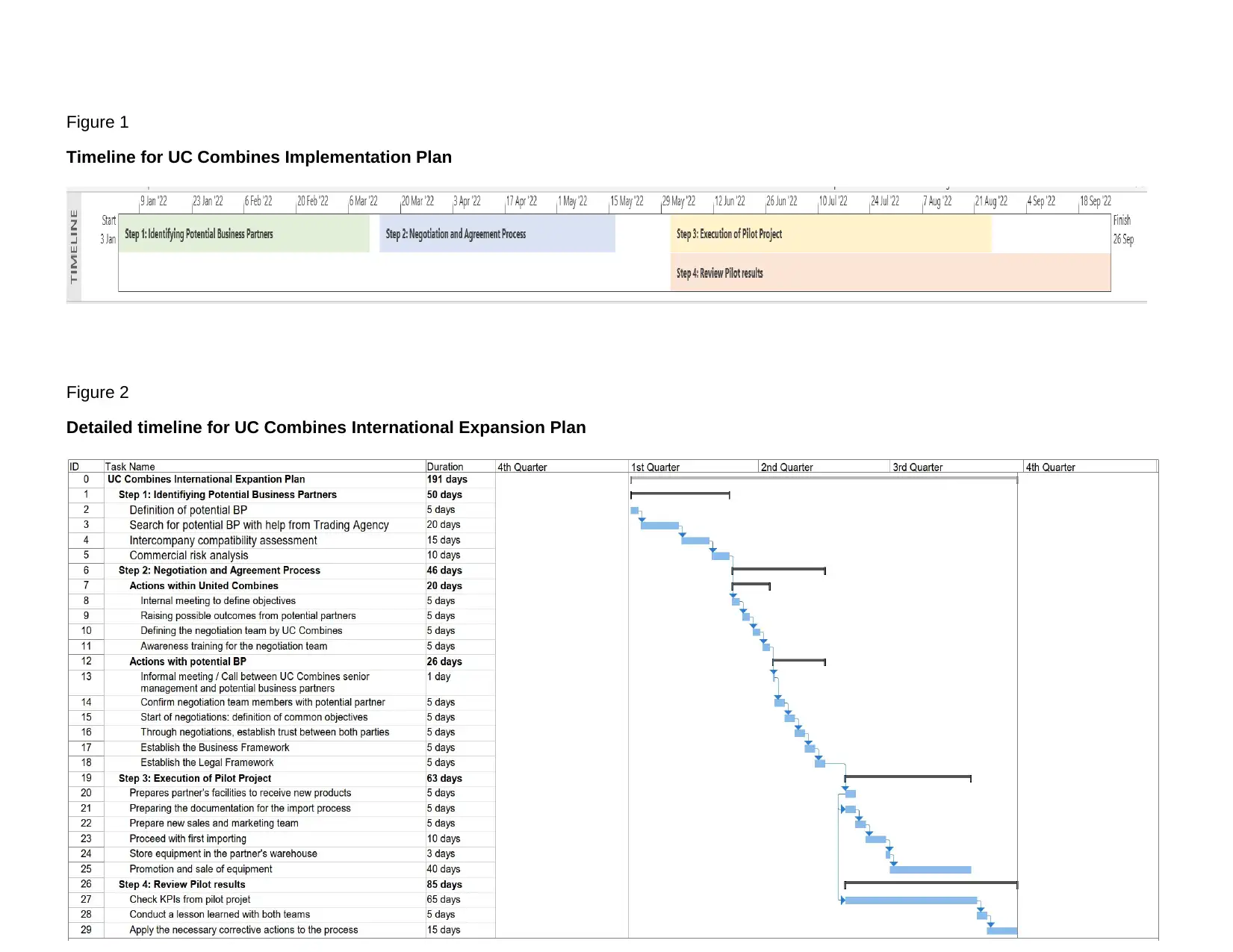1233x952 pixels.
Task: Select row 'Check KPIs from pilot projet'
Action: (282, 900)
